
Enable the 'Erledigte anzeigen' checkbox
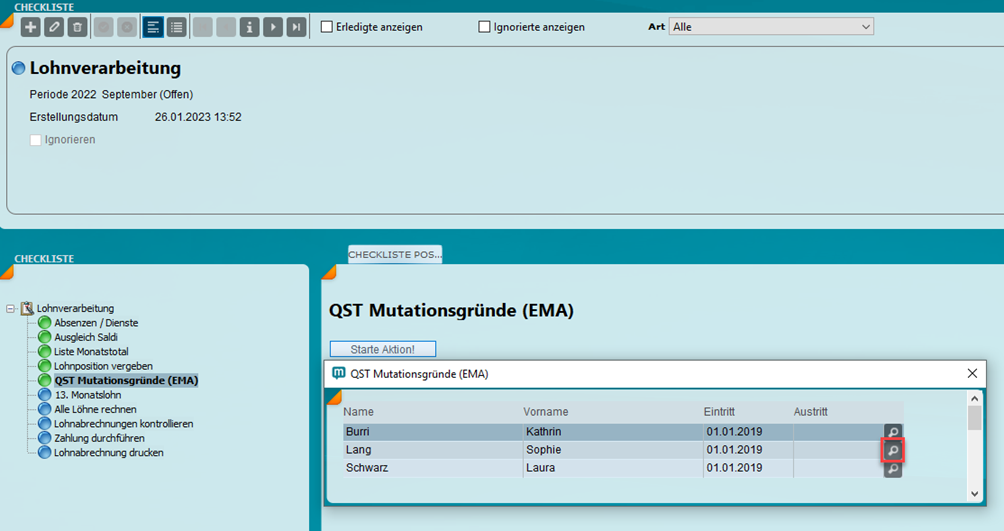point(327,27)
